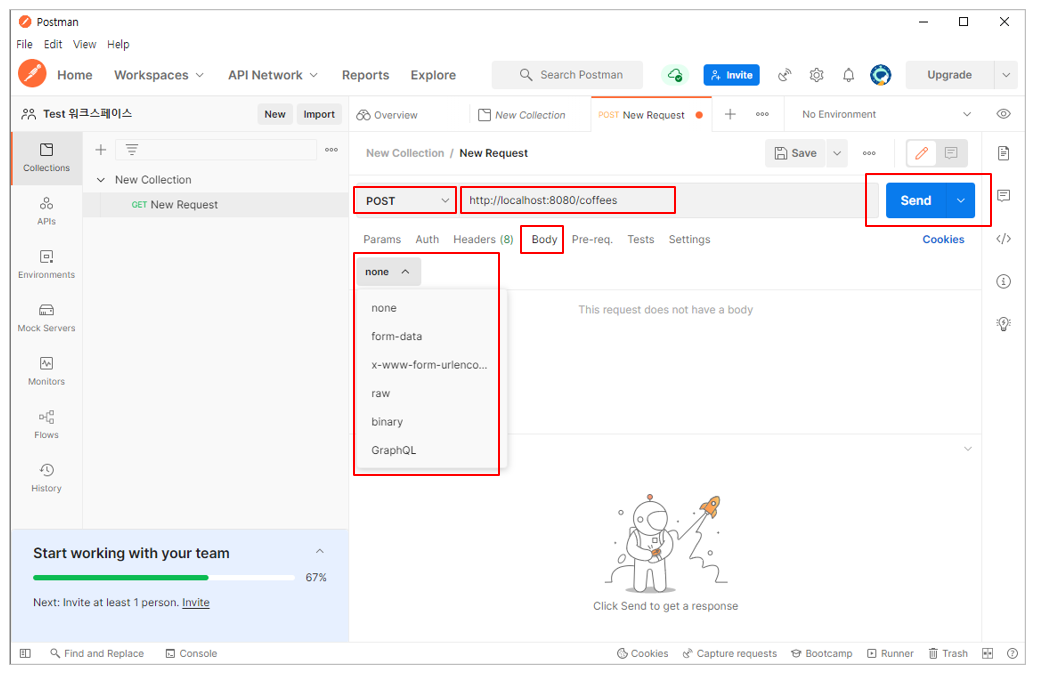Image resolution: width=1039 pixels, height=678 pixels.
Task: Open the Comments icon in right sidebar
Action: pyautogui.click(x=1003, y=196)
